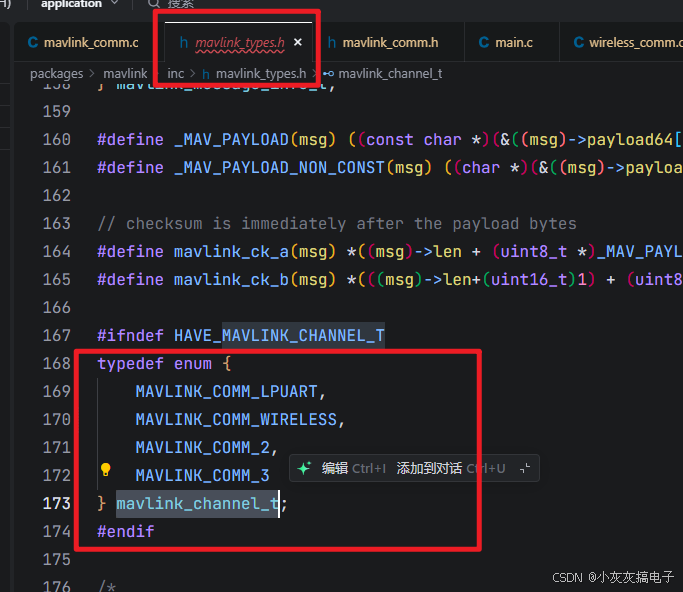Click the yellow lightbulb quick-fix icon
Image resolution: width=683 pixels, height=592 pixels.
coord(105,470)
